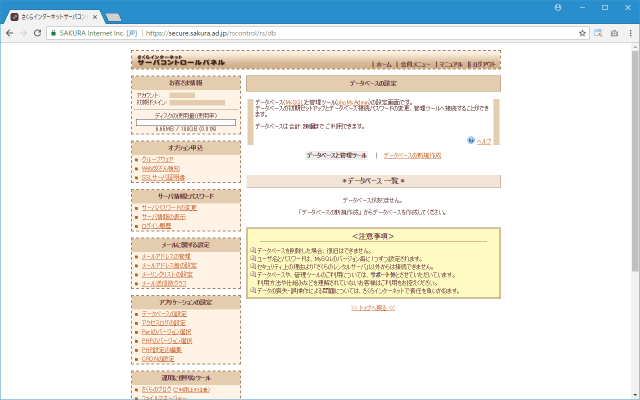Open PHP設定の編集 link

pyautogui.click(x=162, y=350)
